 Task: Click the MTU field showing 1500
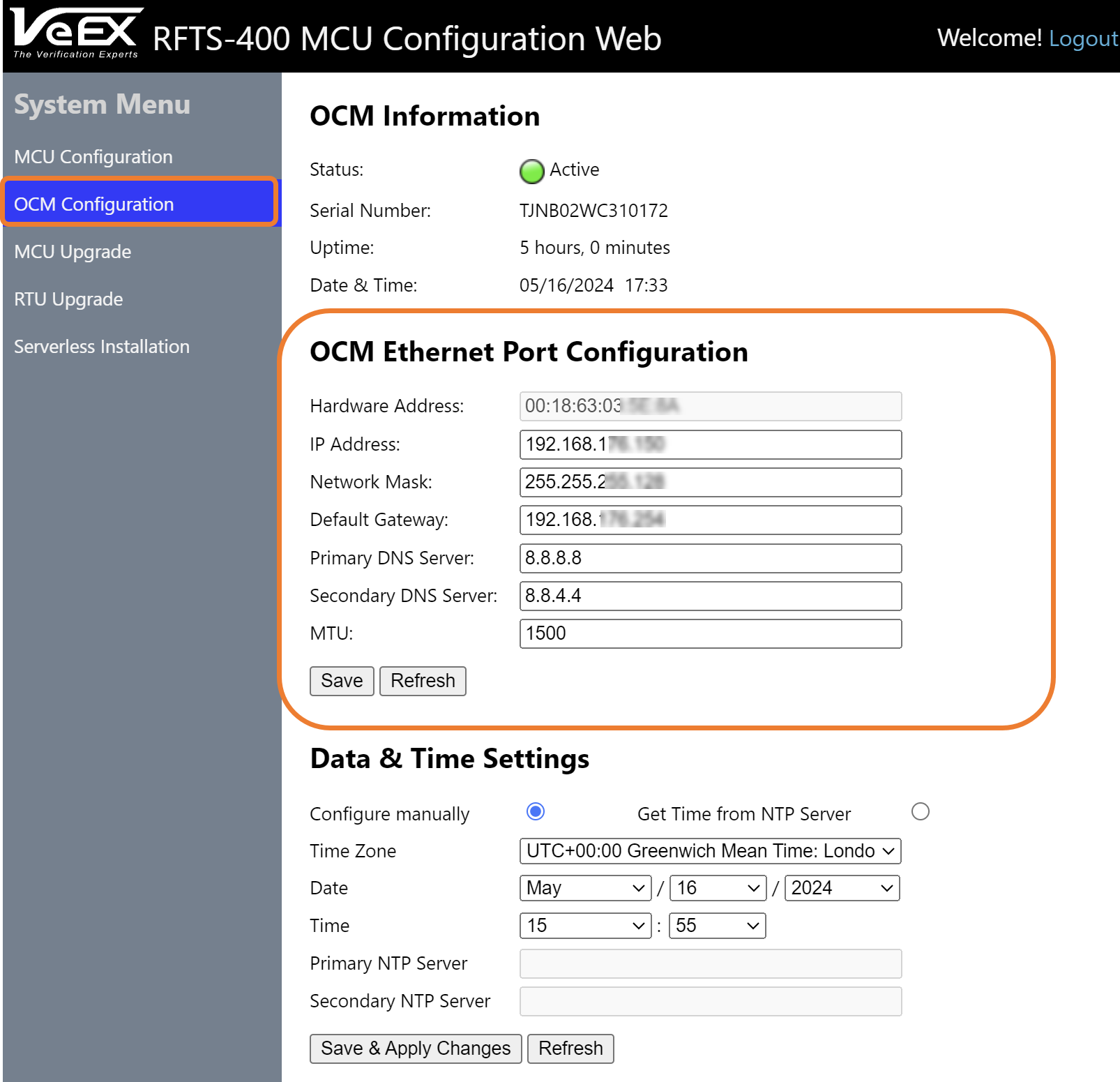711,633
